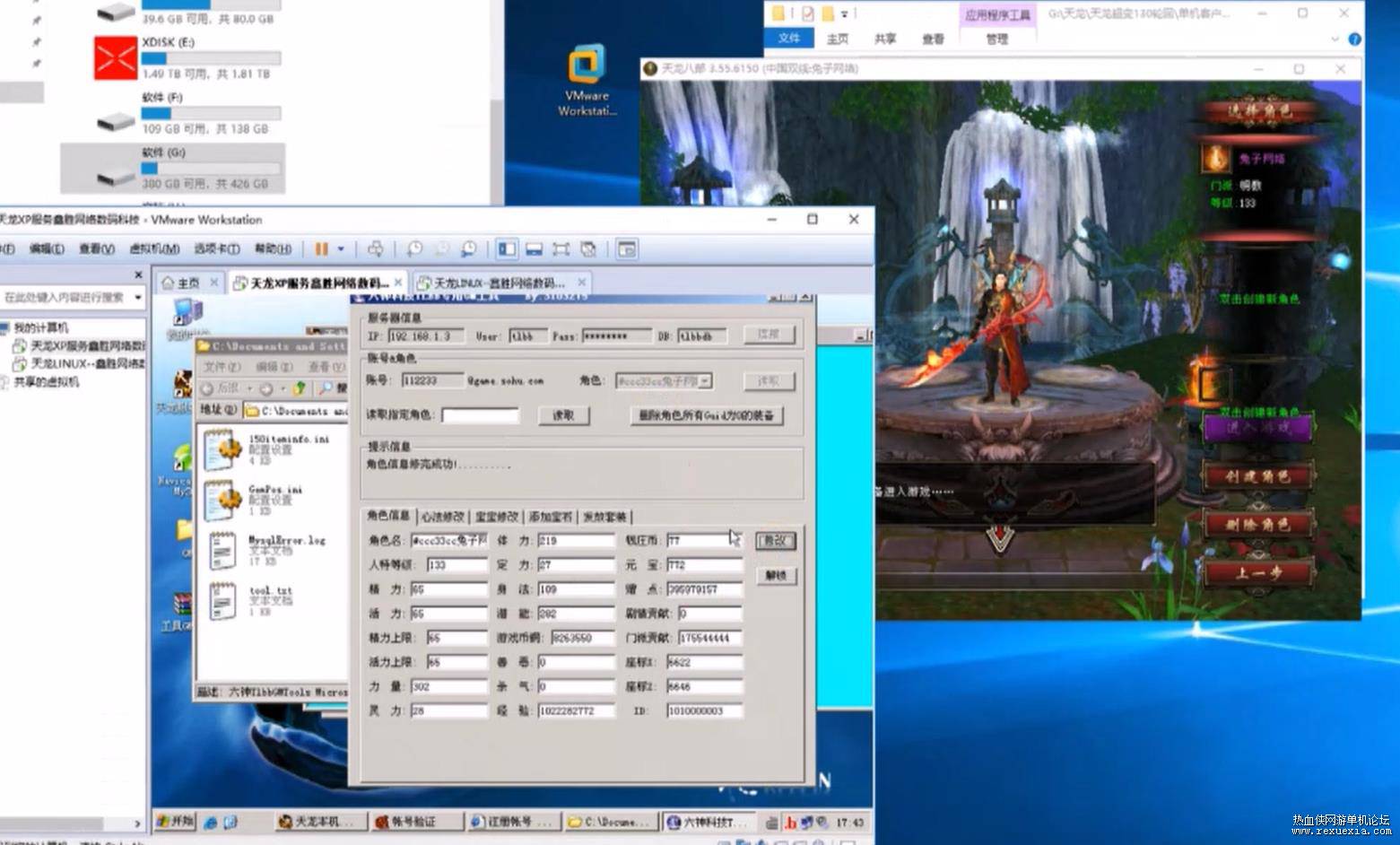Click the take snapshot toolbar icon

point(414,248)
